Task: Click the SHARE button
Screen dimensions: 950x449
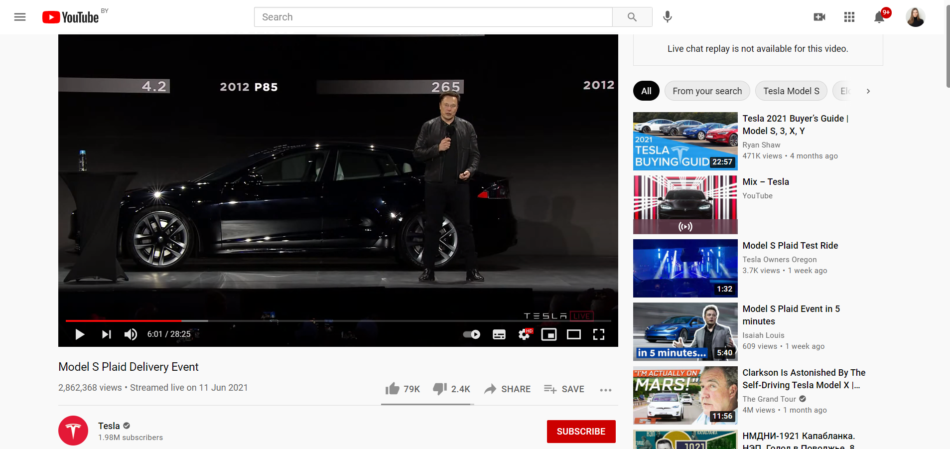Action: (507, 389)
